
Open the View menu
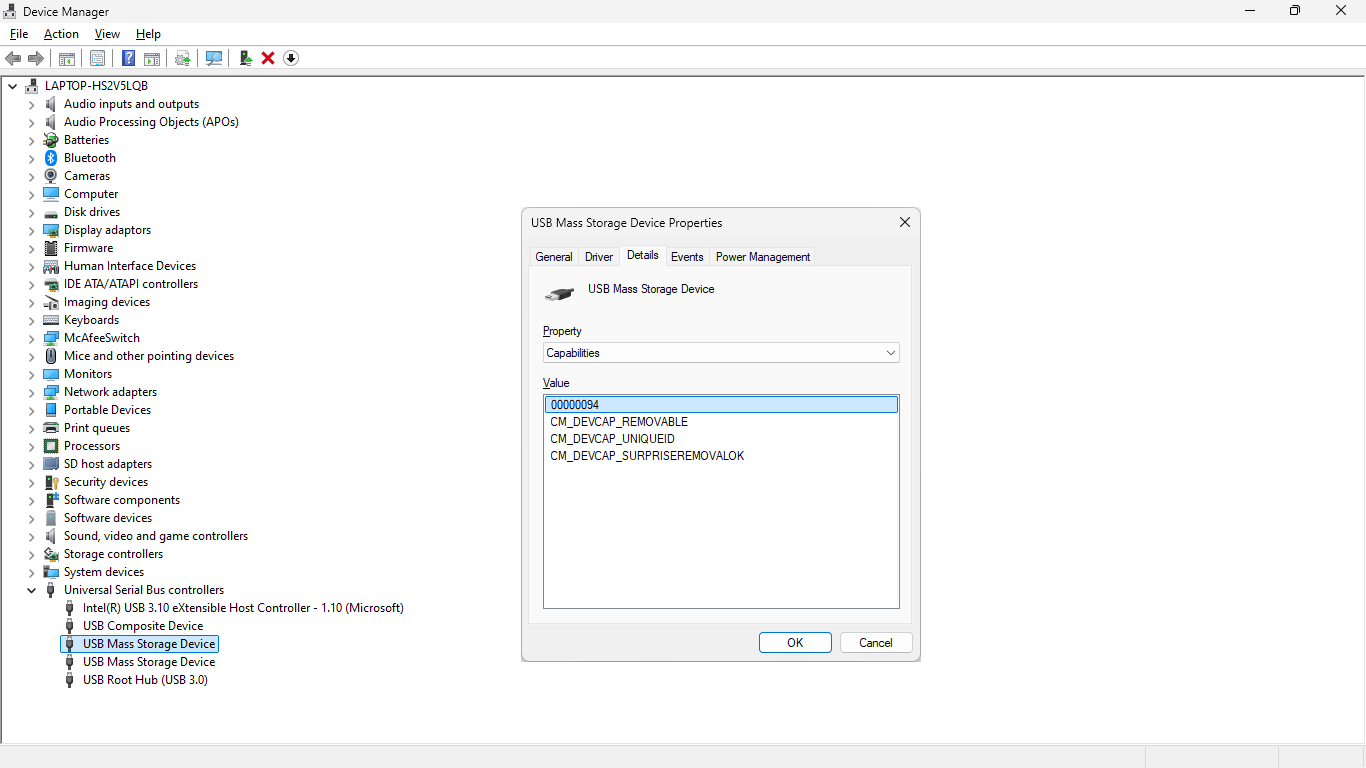tap(107, 34)
